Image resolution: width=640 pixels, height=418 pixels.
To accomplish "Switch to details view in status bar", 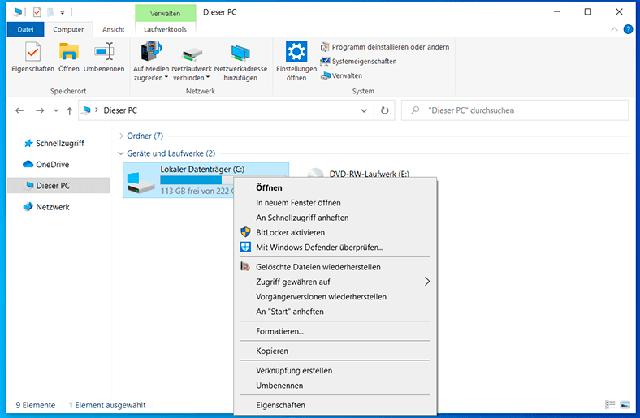I will (610, 405).
